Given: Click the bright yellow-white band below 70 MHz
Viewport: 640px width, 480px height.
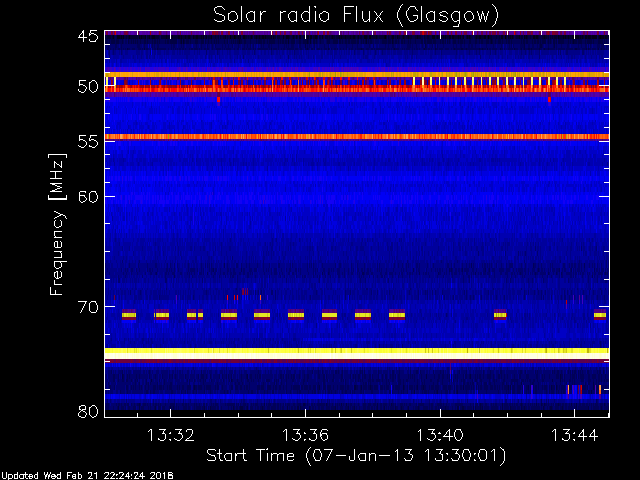Looking at the screenshot, I should click(357, 353).
